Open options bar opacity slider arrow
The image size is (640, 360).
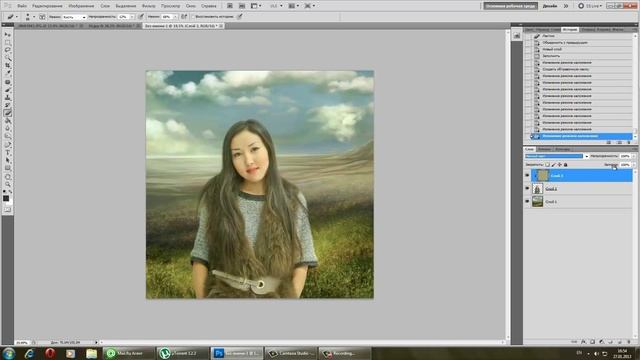(131, 17)
